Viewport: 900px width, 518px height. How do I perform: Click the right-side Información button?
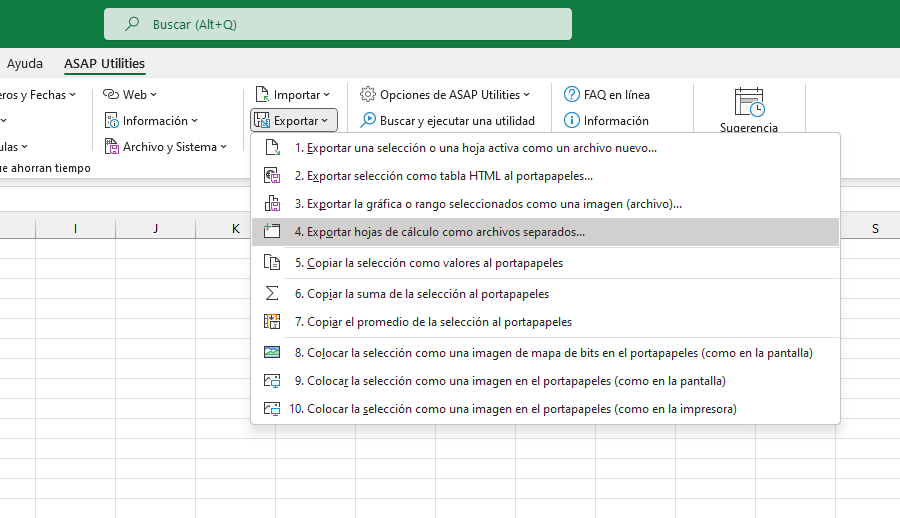606,121
